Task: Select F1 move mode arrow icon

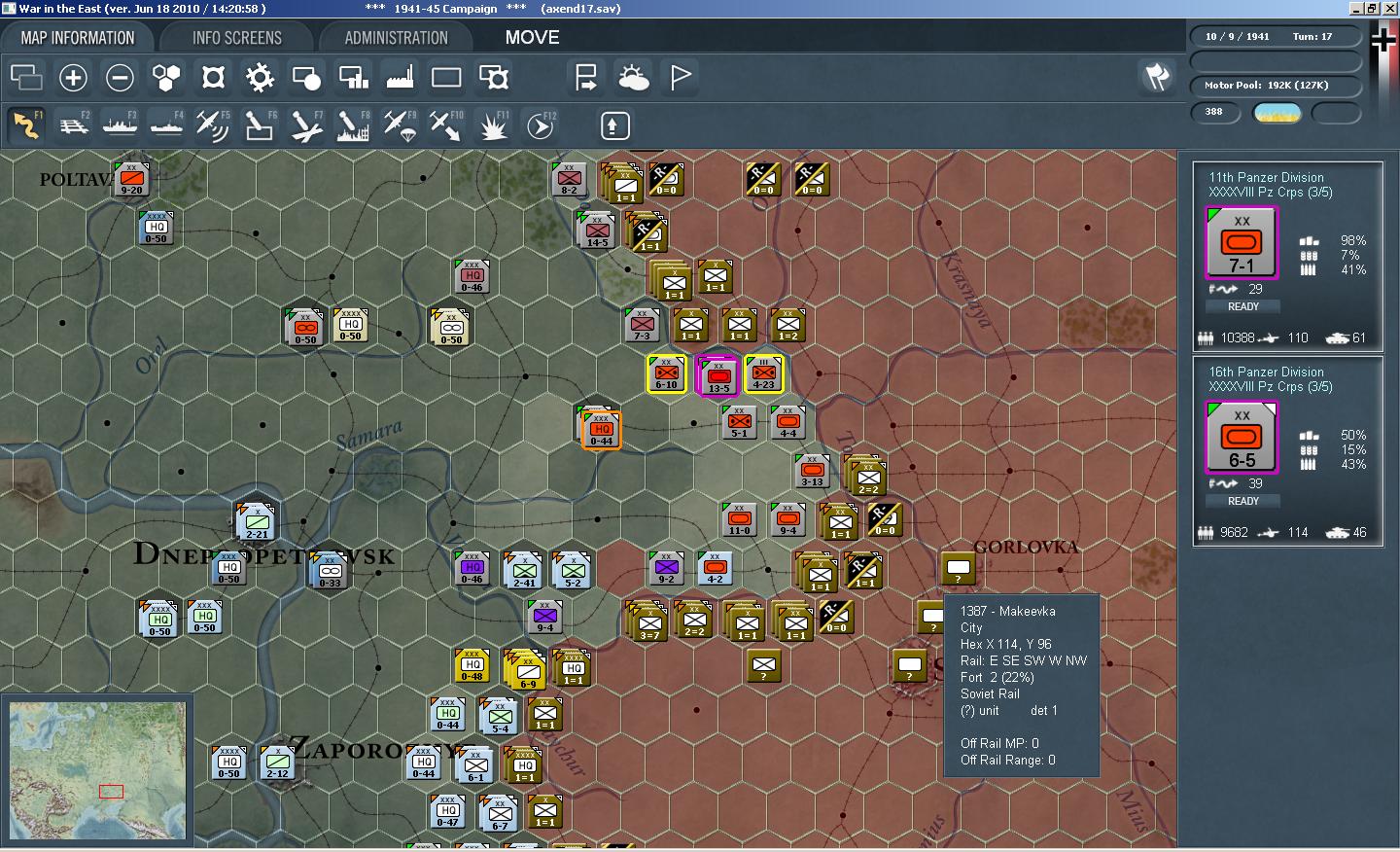Action: tap(26, 125)
